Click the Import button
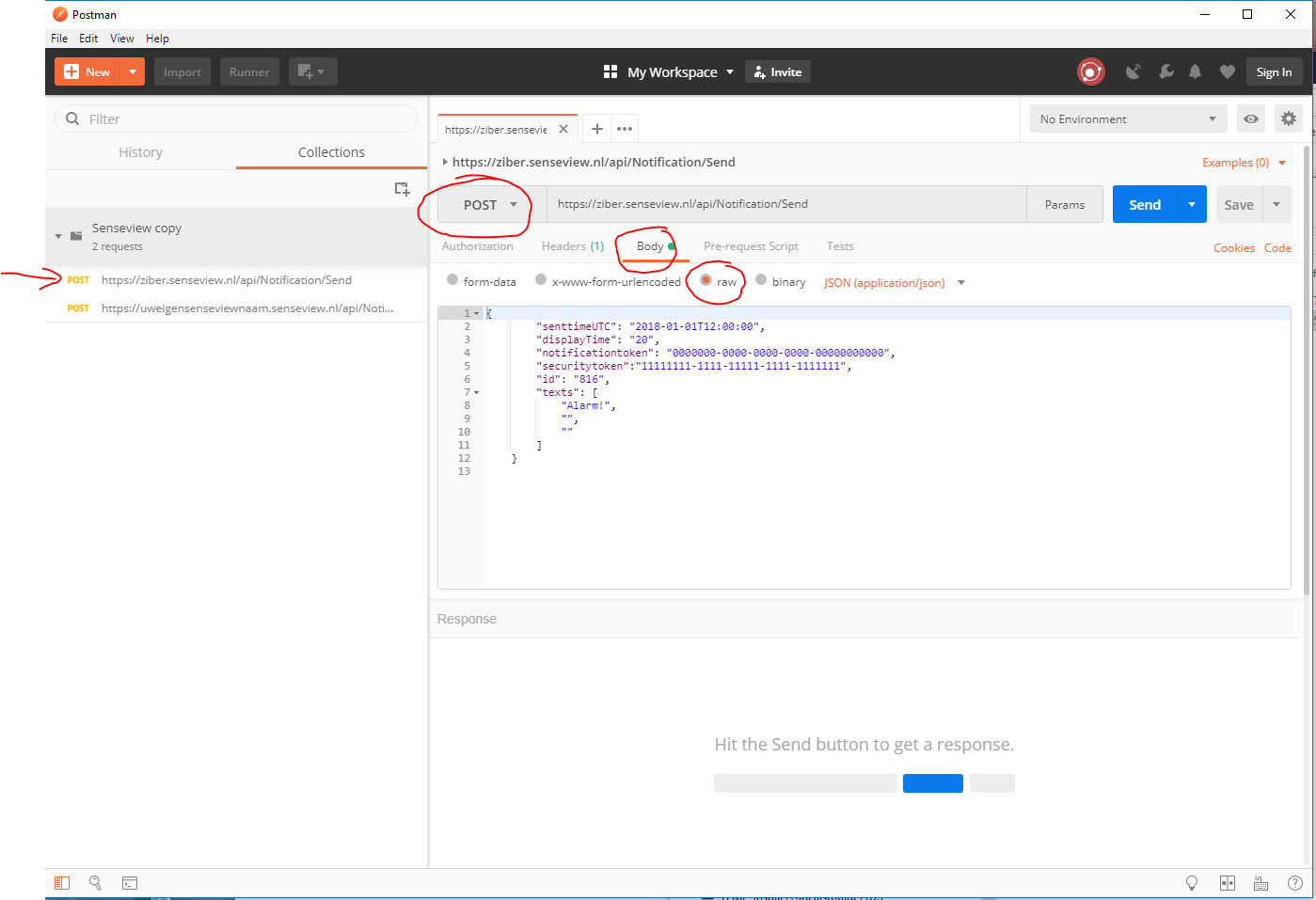This screenshot has width=1316, height=900. [182, 71]
